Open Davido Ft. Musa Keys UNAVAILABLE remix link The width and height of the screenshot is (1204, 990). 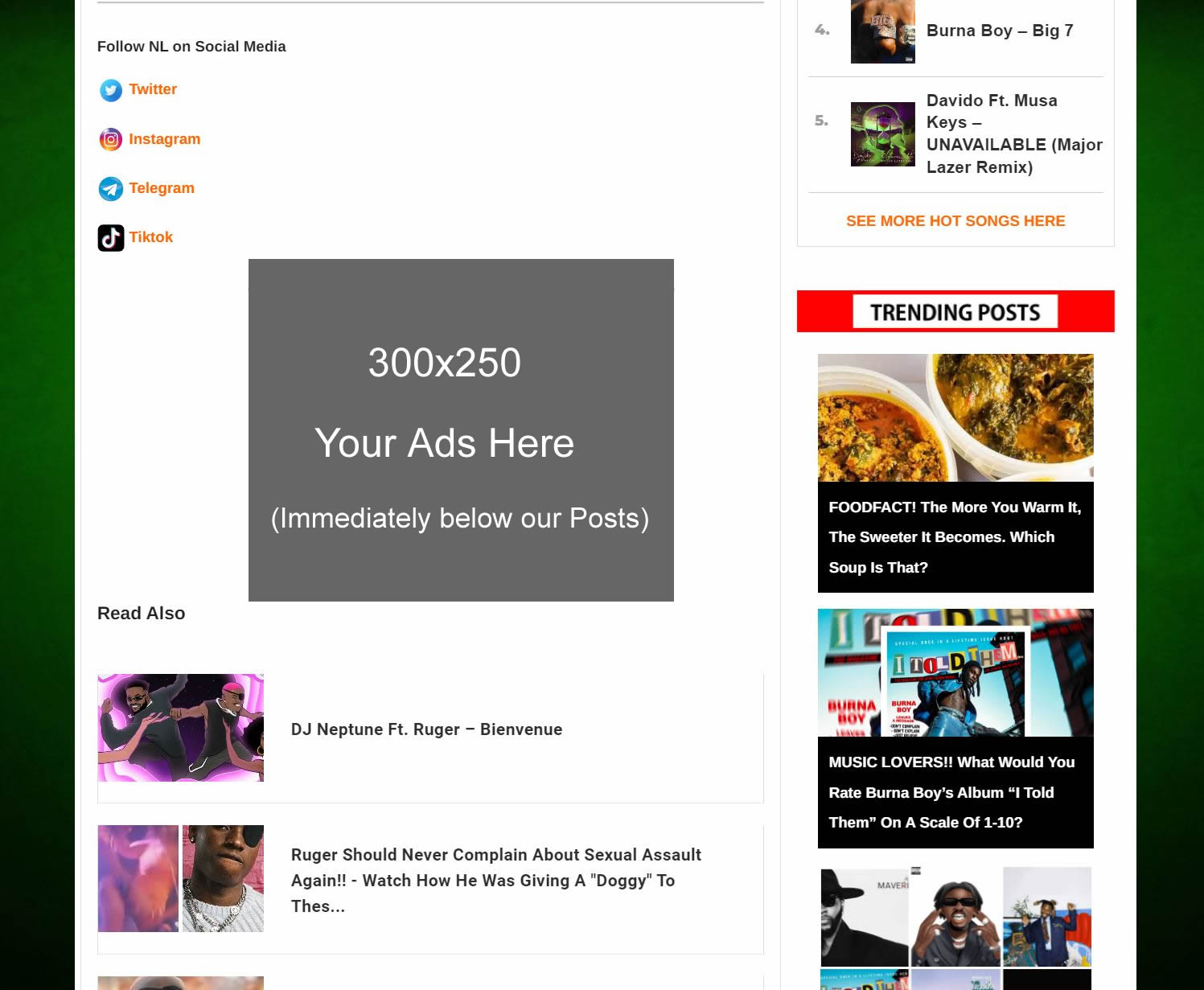(1014, 134)
